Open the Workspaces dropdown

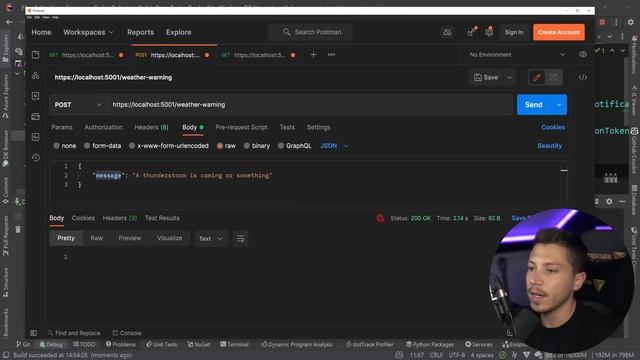coord(88,32)
